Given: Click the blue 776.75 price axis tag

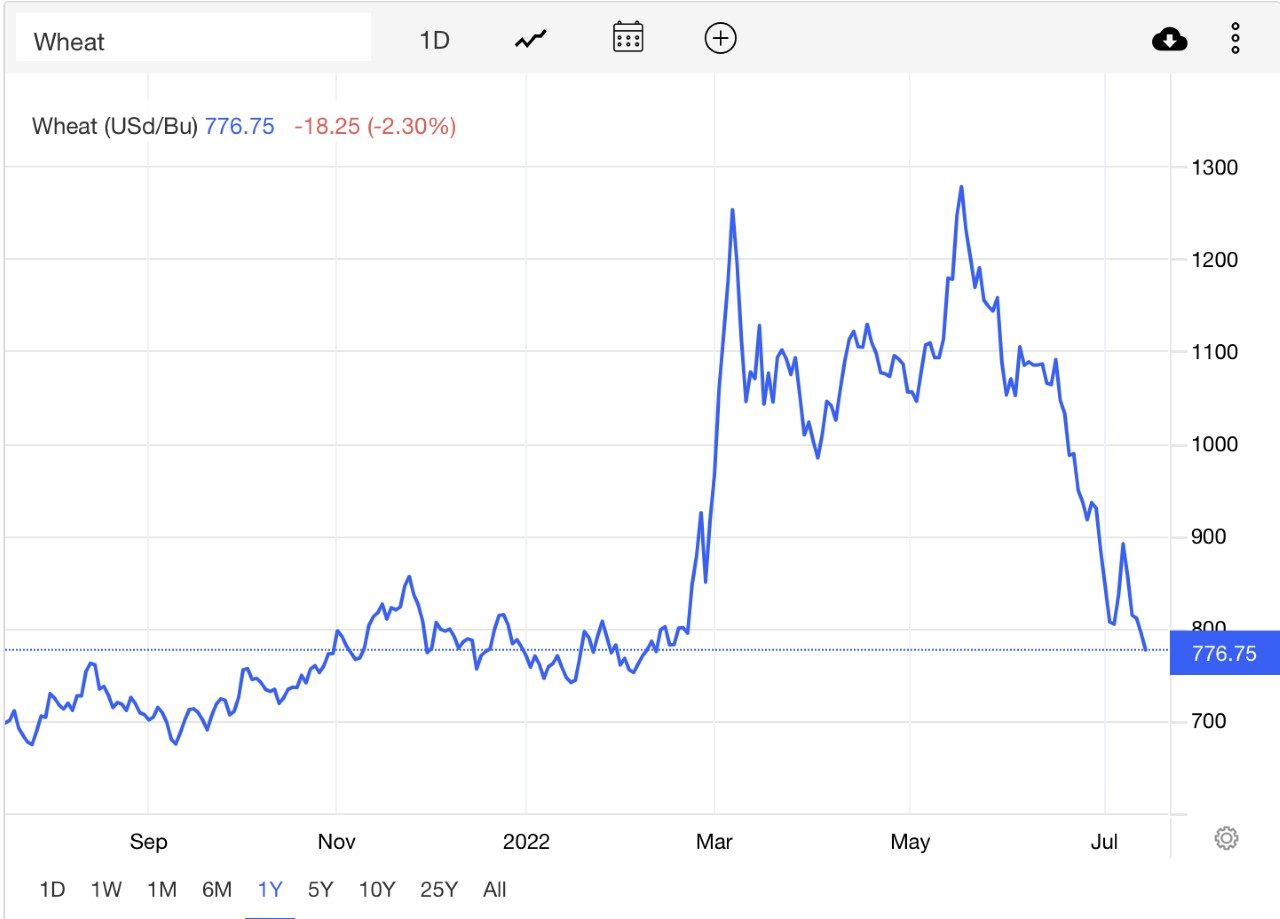Looking at the screenshot, I should tap(1224, 654).
